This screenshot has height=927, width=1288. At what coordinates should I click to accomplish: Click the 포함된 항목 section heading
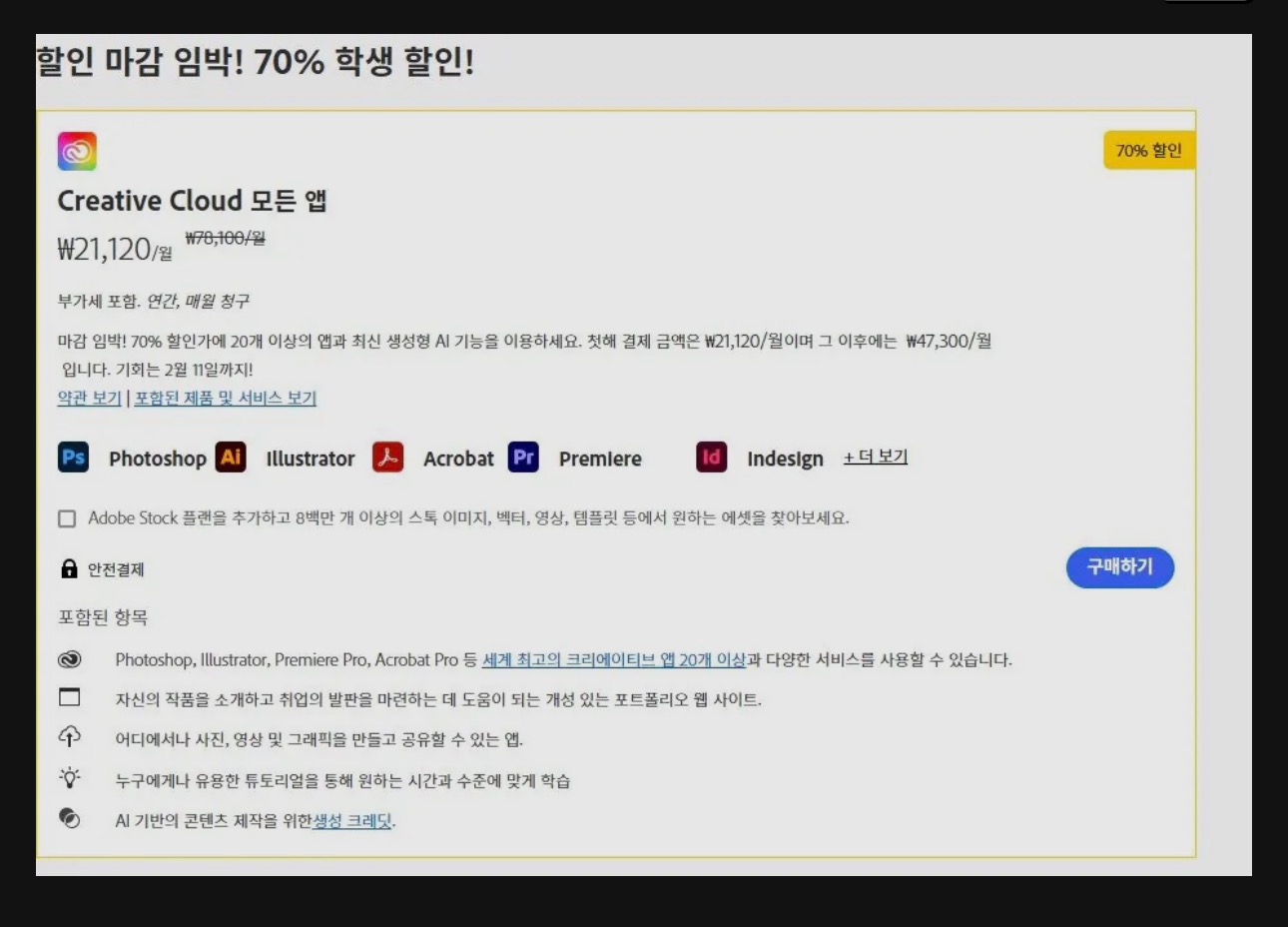(103, 617)
